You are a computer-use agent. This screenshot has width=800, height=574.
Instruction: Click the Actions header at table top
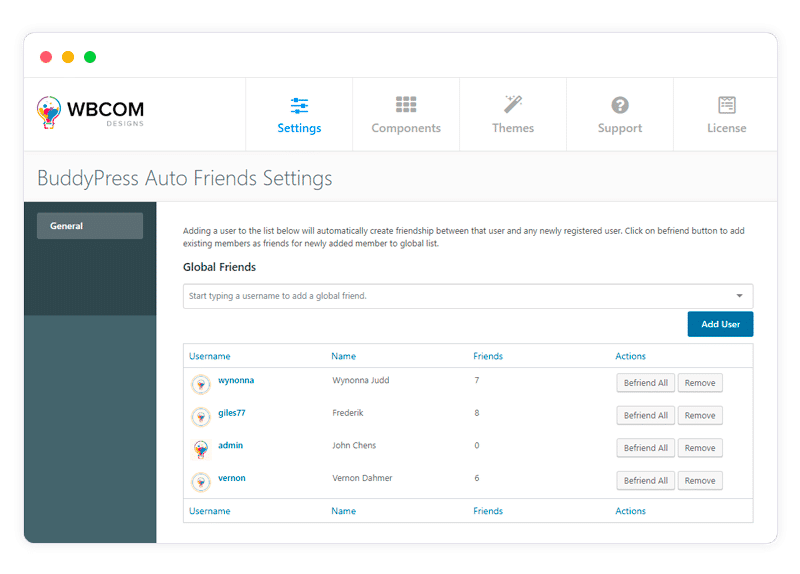[x=630, y=356]
